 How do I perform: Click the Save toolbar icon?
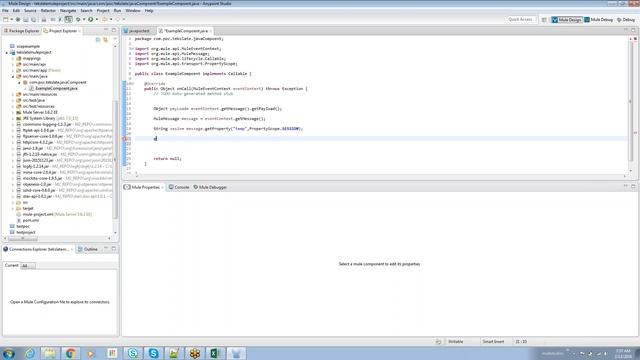26,19
